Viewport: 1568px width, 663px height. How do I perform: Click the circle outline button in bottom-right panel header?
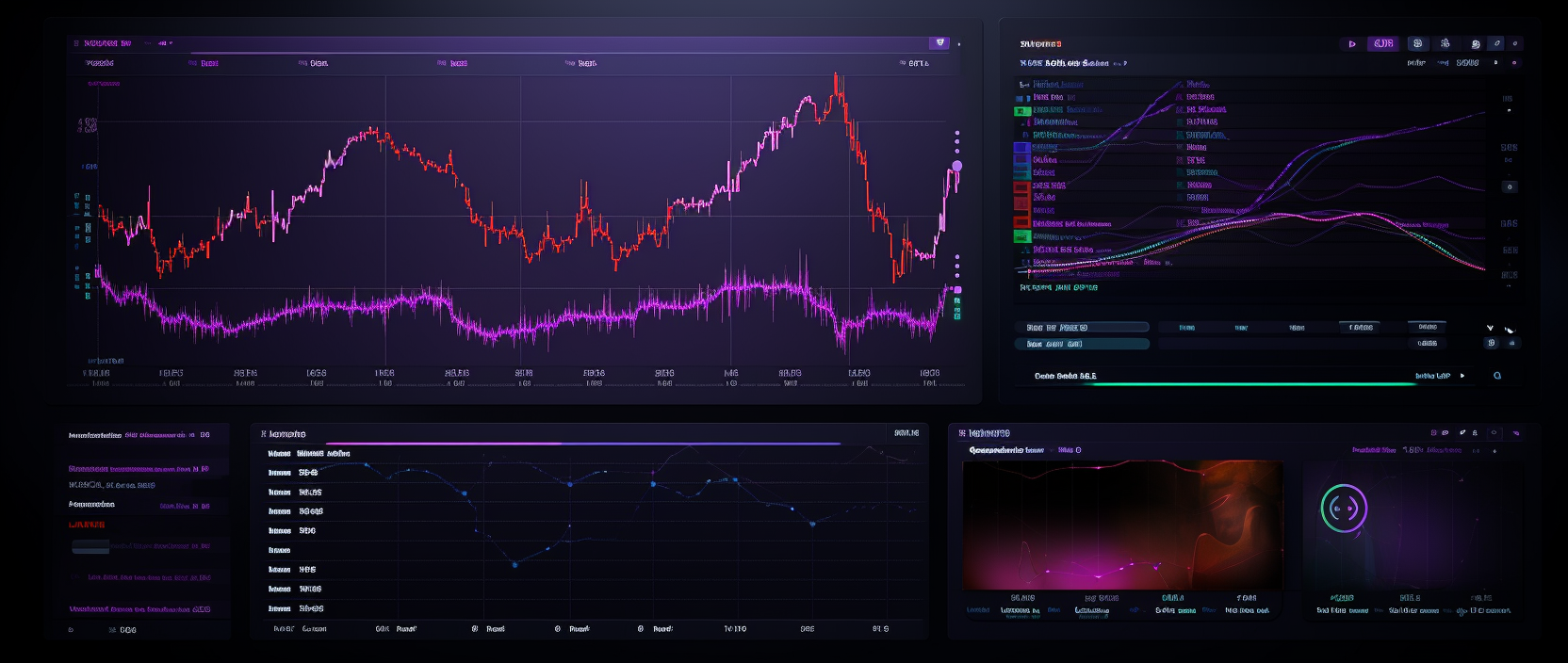point(1494,433)
